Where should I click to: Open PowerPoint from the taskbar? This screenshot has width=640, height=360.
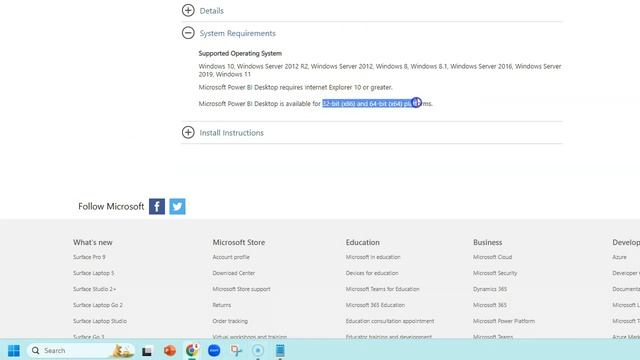(x=169, y=350)
